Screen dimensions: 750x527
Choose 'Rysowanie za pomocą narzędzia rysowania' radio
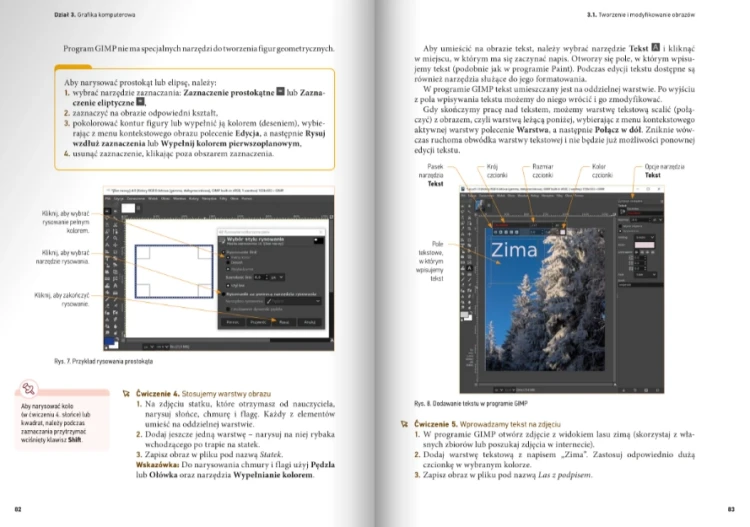pyautogui.click(x=223, y=294)
